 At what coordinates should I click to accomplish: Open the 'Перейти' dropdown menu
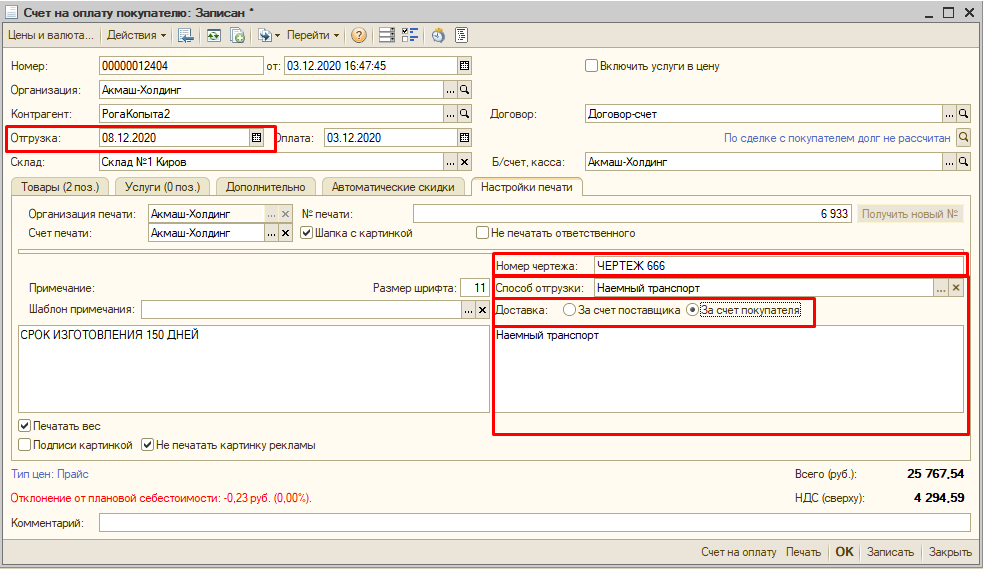pyautogui.click(x=312, y=35)
